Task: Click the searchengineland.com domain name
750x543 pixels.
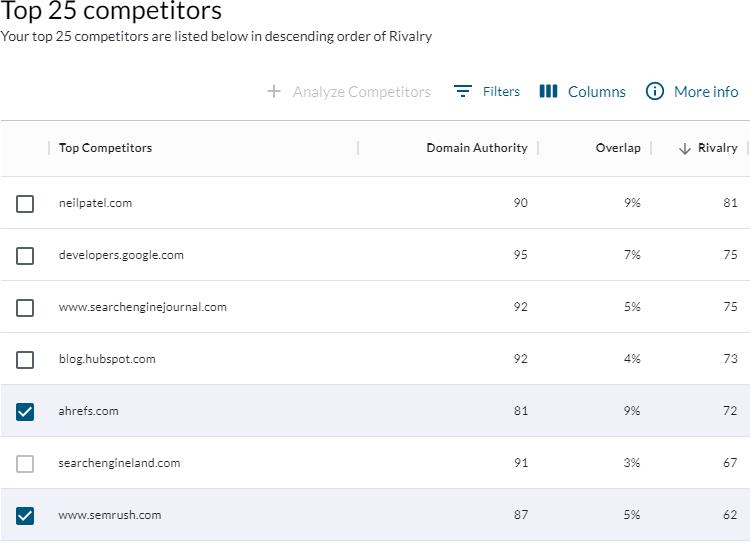Action: (119, 463)
